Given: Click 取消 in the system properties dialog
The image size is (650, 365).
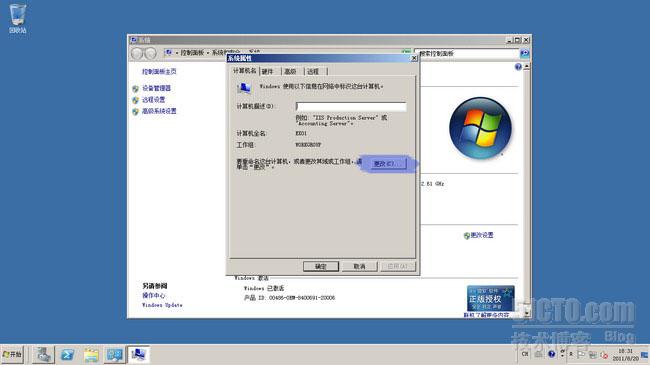Looking at the screenshot, I should pos(359,266).
